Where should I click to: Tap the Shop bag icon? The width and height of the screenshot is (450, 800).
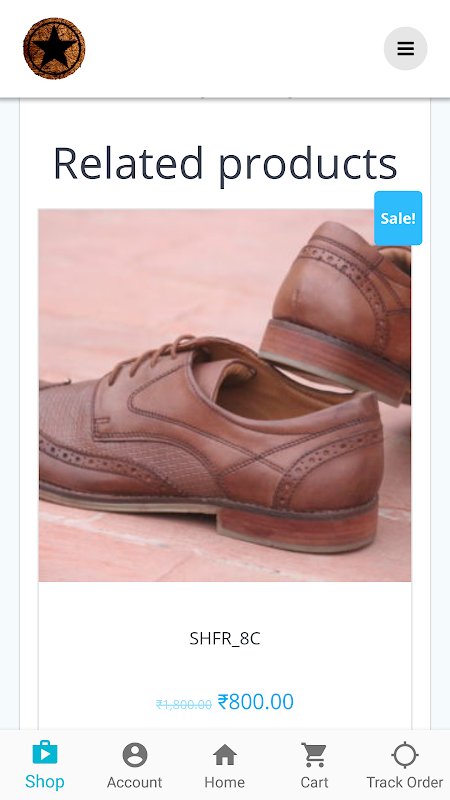click(45, 753)
